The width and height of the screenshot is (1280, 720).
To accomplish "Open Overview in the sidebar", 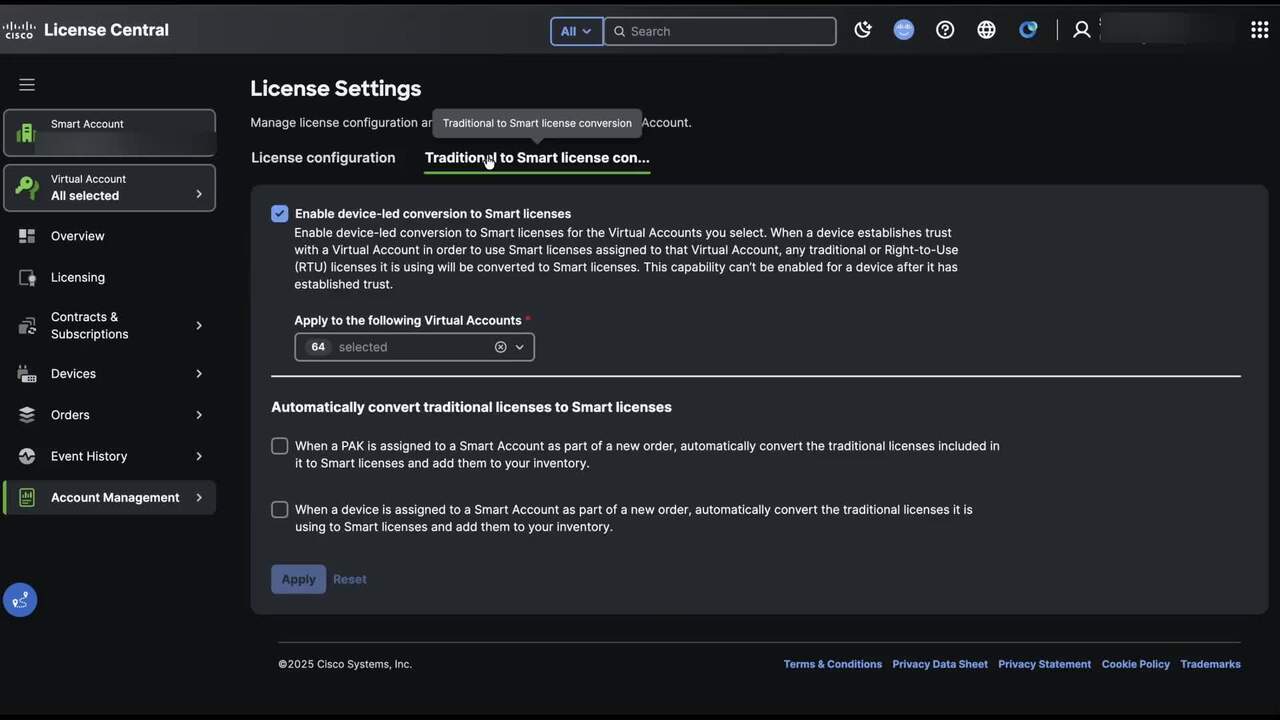I will (78, 236).
